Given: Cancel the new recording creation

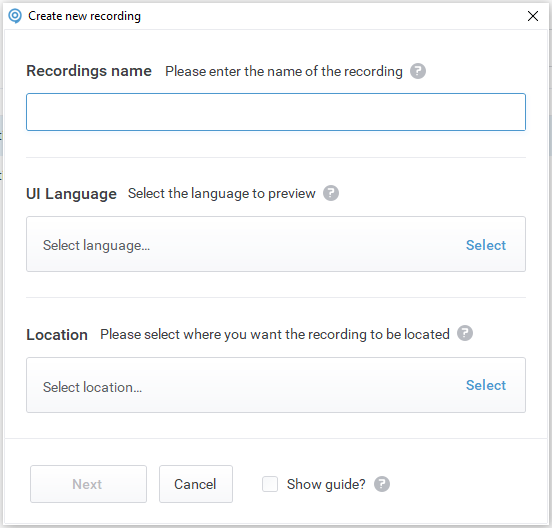Looking at the screenshot, I should [x=196, y=484].
